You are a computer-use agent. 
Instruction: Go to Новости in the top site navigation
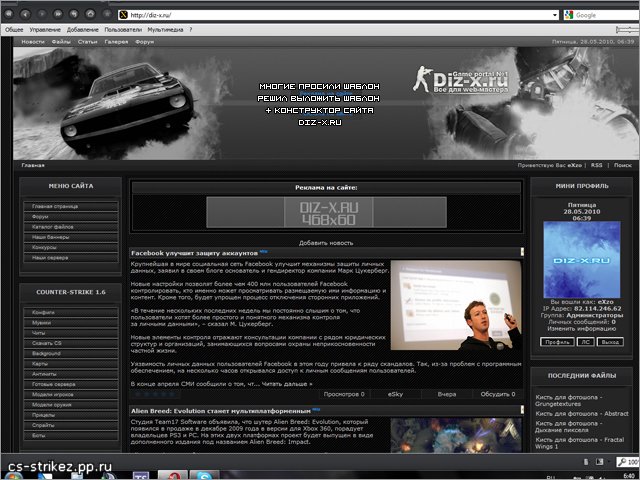coord(33,42)
